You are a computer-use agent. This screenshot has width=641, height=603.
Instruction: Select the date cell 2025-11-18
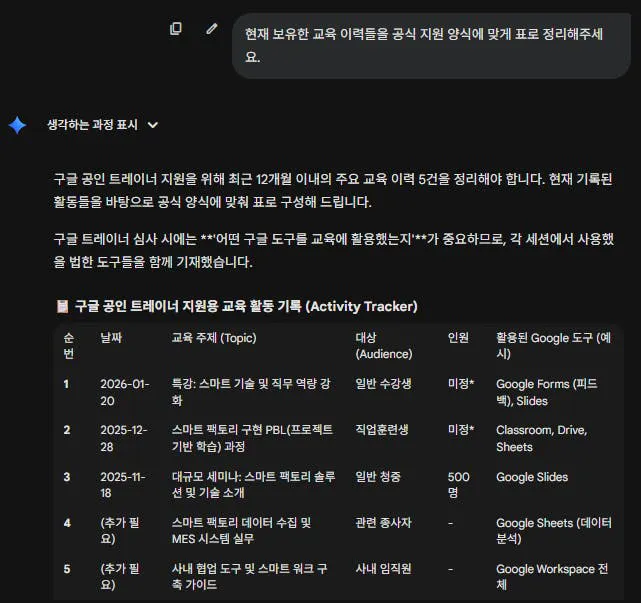click(123, 485)
